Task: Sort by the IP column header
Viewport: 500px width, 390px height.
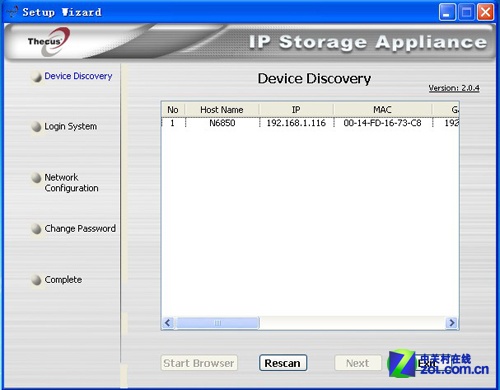Action: pyautogui.click(x=296, y=110)
